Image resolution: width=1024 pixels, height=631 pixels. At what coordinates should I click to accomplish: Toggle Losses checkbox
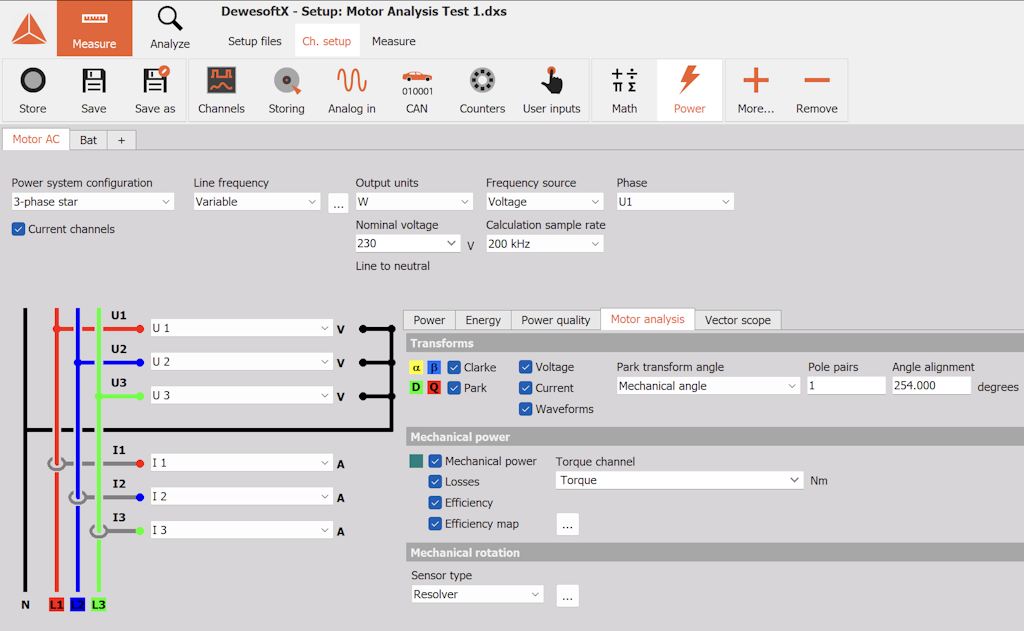(x=435, y=482)
